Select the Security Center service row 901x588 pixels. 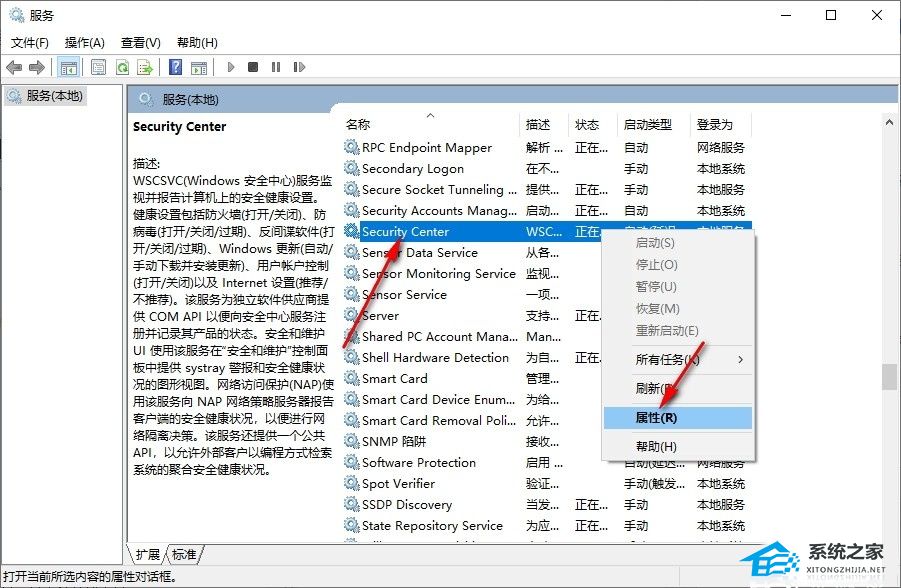point(546,231)
